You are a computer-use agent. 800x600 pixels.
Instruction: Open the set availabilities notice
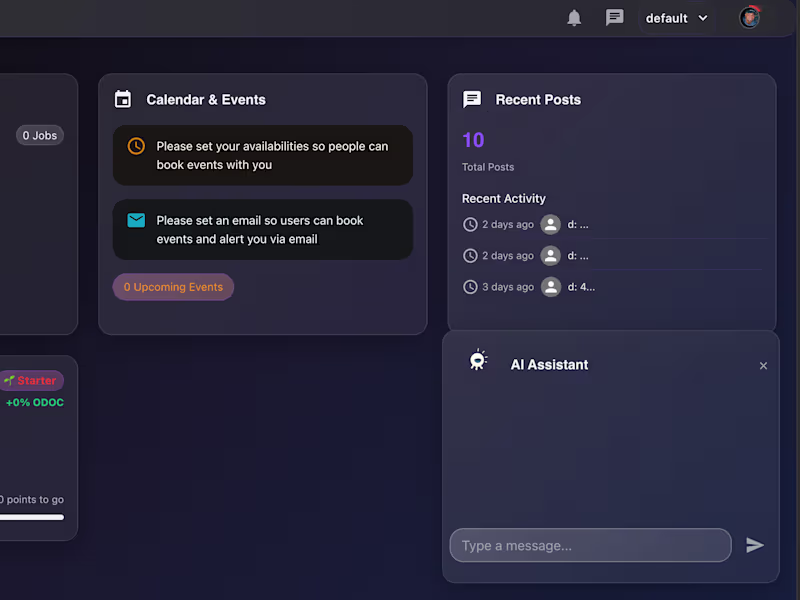(x=263, y=155)
